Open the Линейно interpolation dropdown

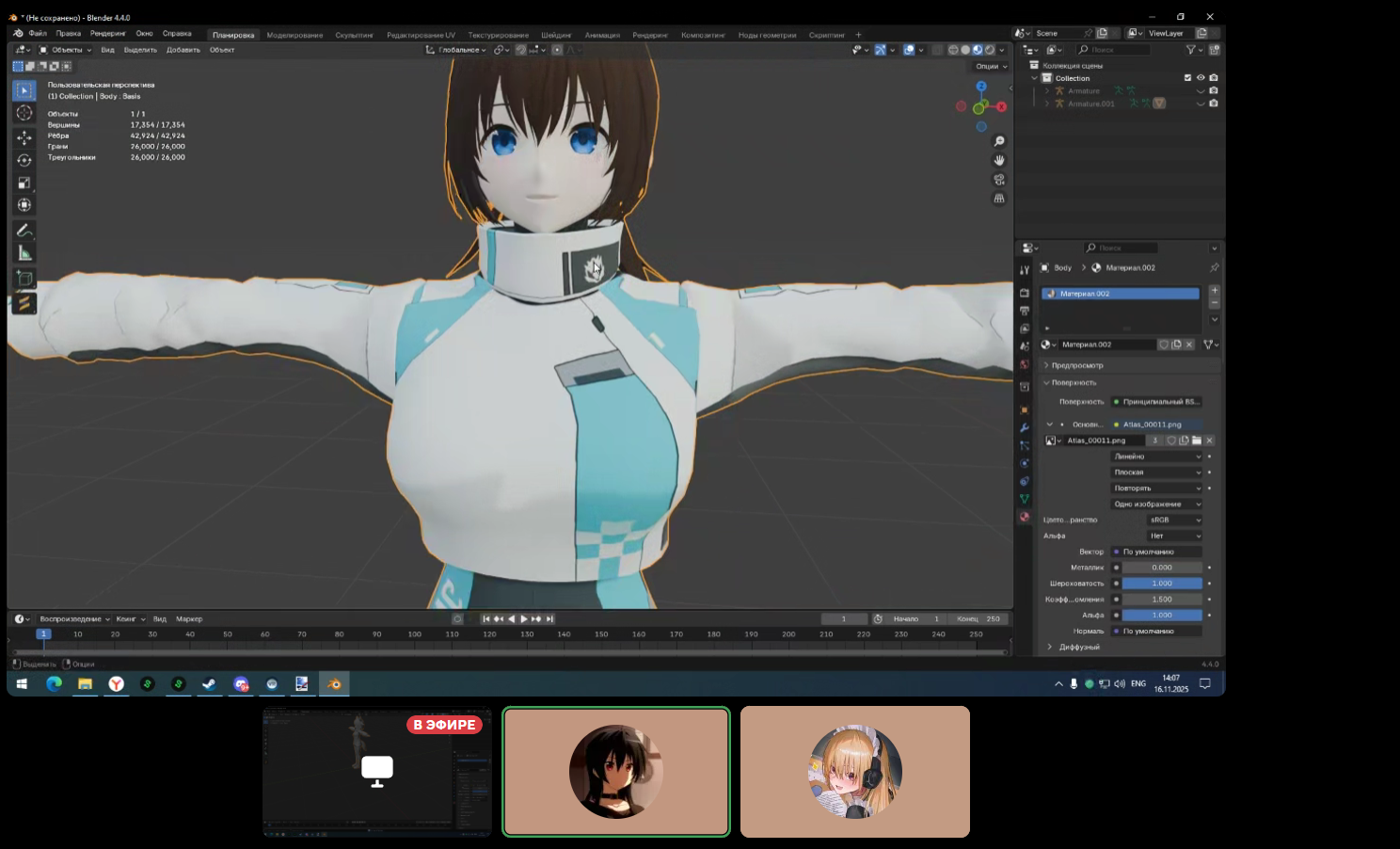pos(1156,457)
